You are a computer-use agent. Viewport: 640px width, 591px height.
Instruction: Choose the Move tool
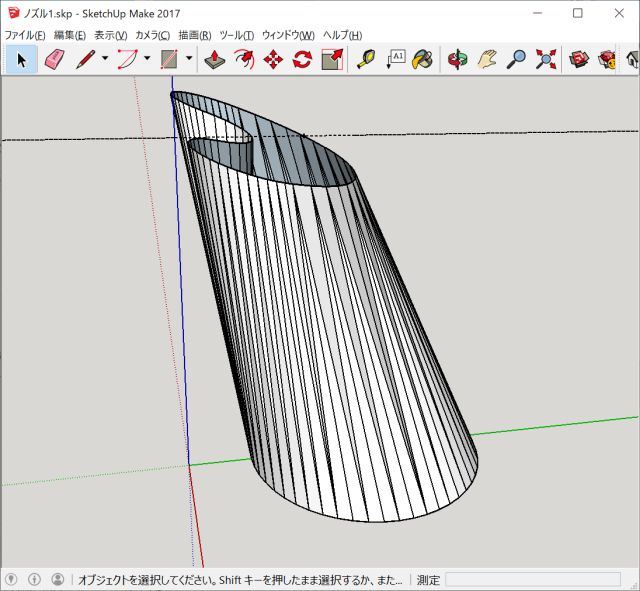[272, 59]
